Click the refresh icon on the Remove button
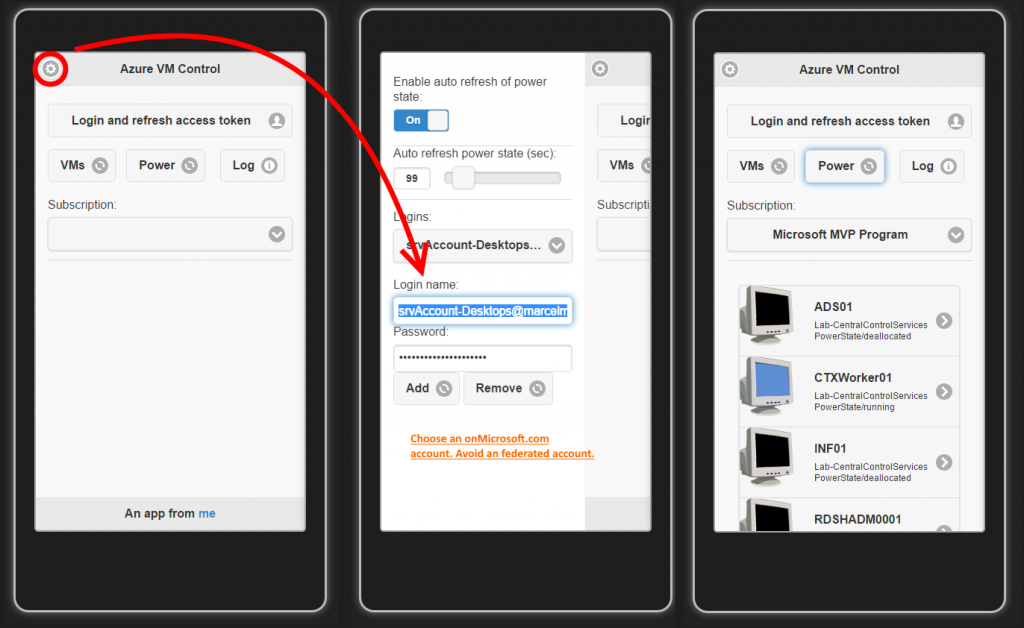1024x628 pixels. click(x=537, y=388)
